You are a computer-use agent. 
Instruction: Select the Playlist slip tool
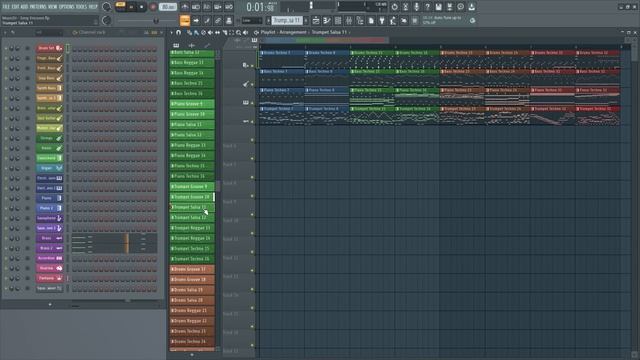(217, 33)
